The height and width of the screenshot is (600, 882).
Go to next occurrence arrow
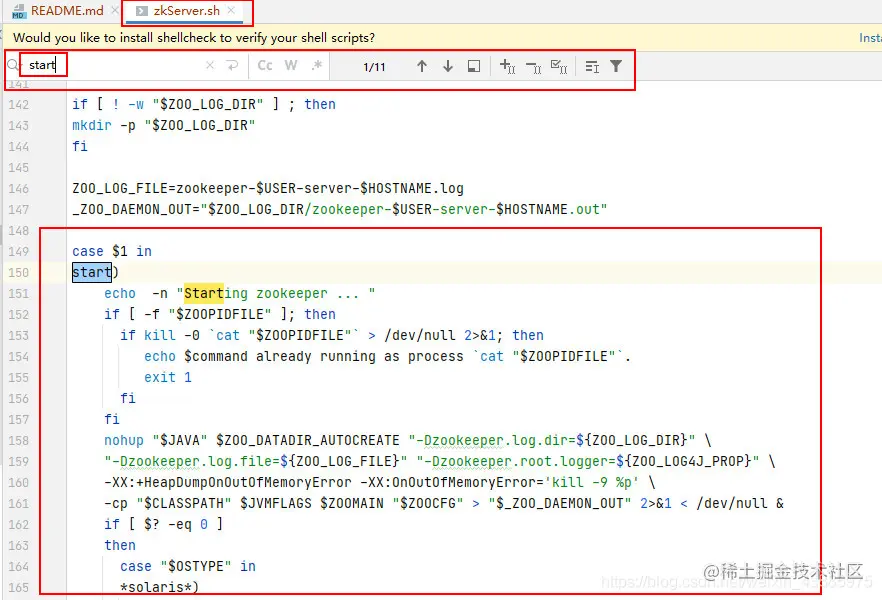tap(448, 66)
